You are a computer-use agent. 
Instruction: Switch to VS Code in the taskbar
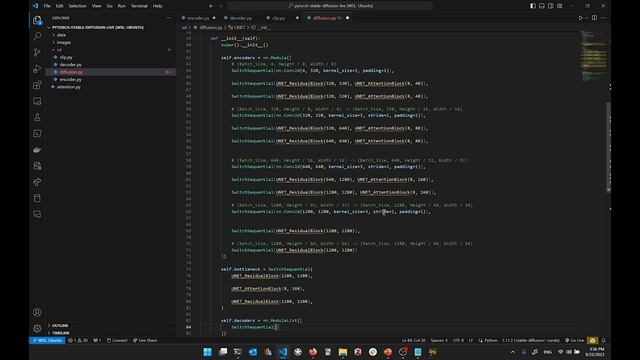[x=283, y=352]
